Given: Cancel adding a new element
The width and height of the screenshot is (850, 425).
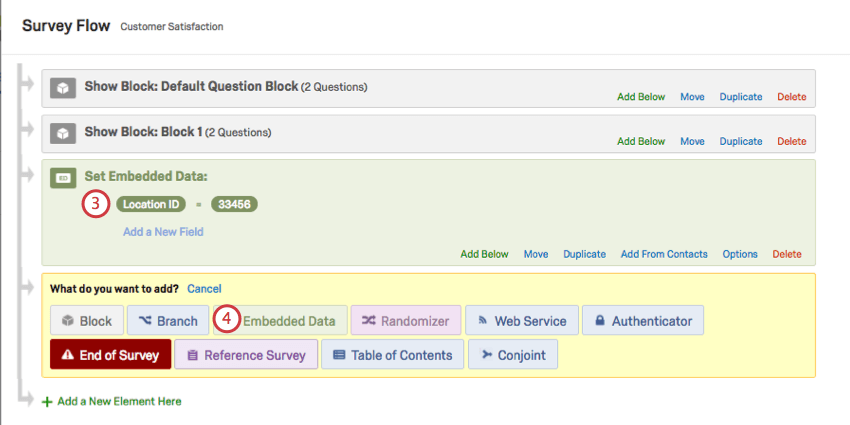Looking at the screenshot, I should coord(204,288).
